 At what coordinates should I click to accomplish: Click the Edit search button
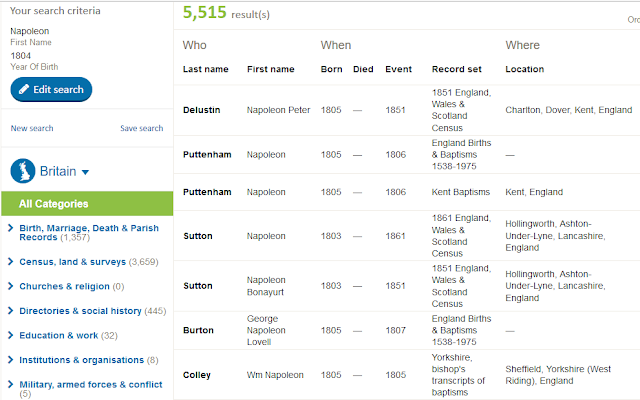point(51,89)
